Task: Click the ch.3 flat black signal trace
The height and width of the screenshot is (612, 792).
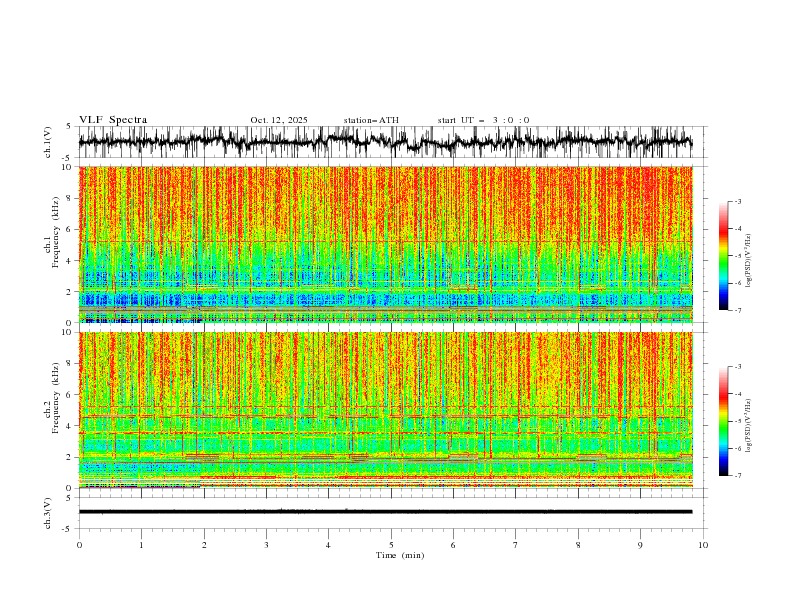Action: [x=385, y=512]
